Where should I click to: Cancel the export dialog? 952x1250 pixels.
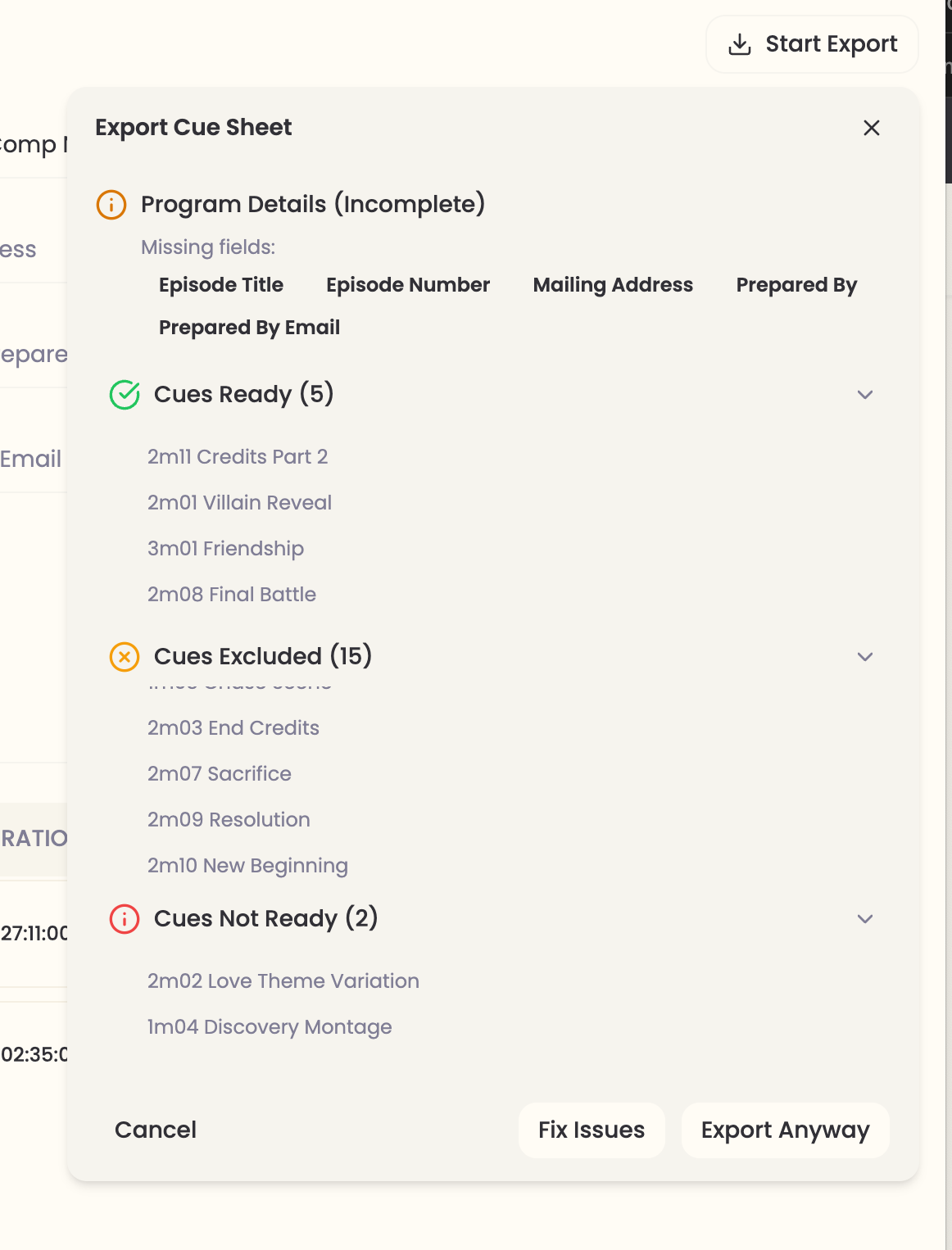pyautogui.click(x=156, y=1130)
